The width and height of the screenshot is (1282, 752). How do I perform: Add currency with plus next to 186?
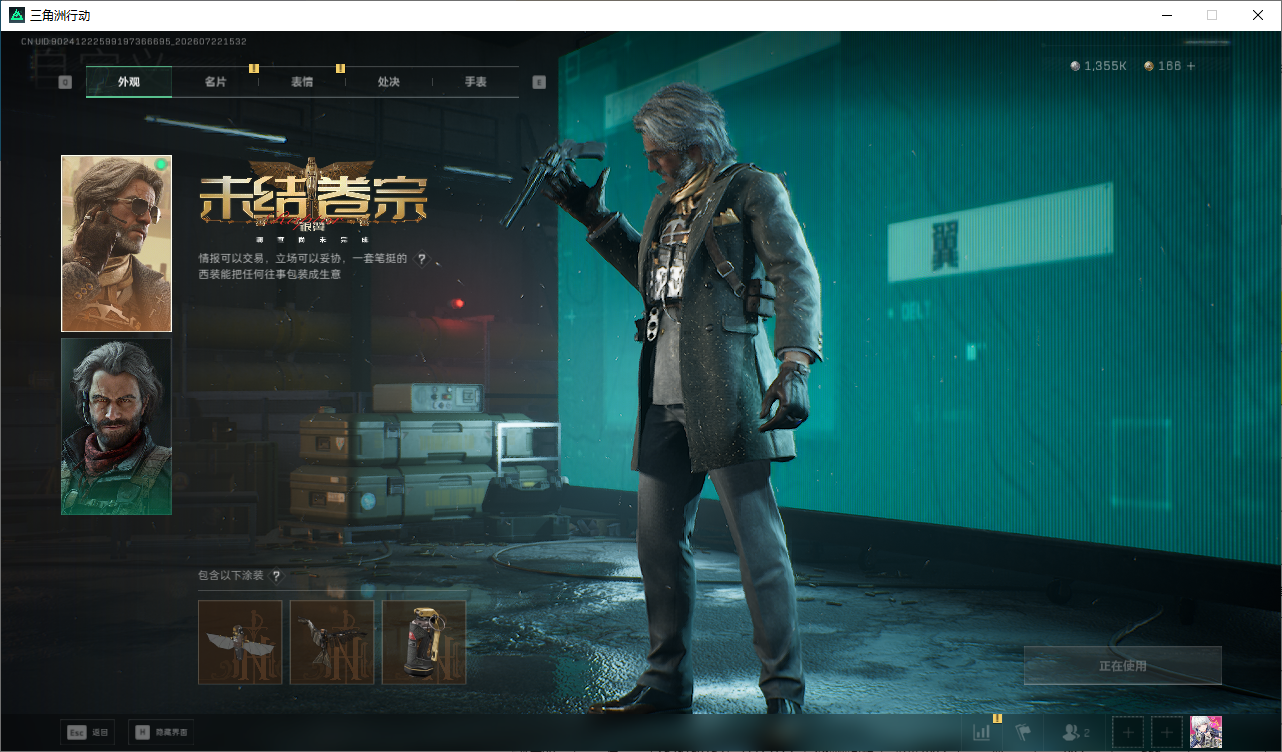[1190, 66]
